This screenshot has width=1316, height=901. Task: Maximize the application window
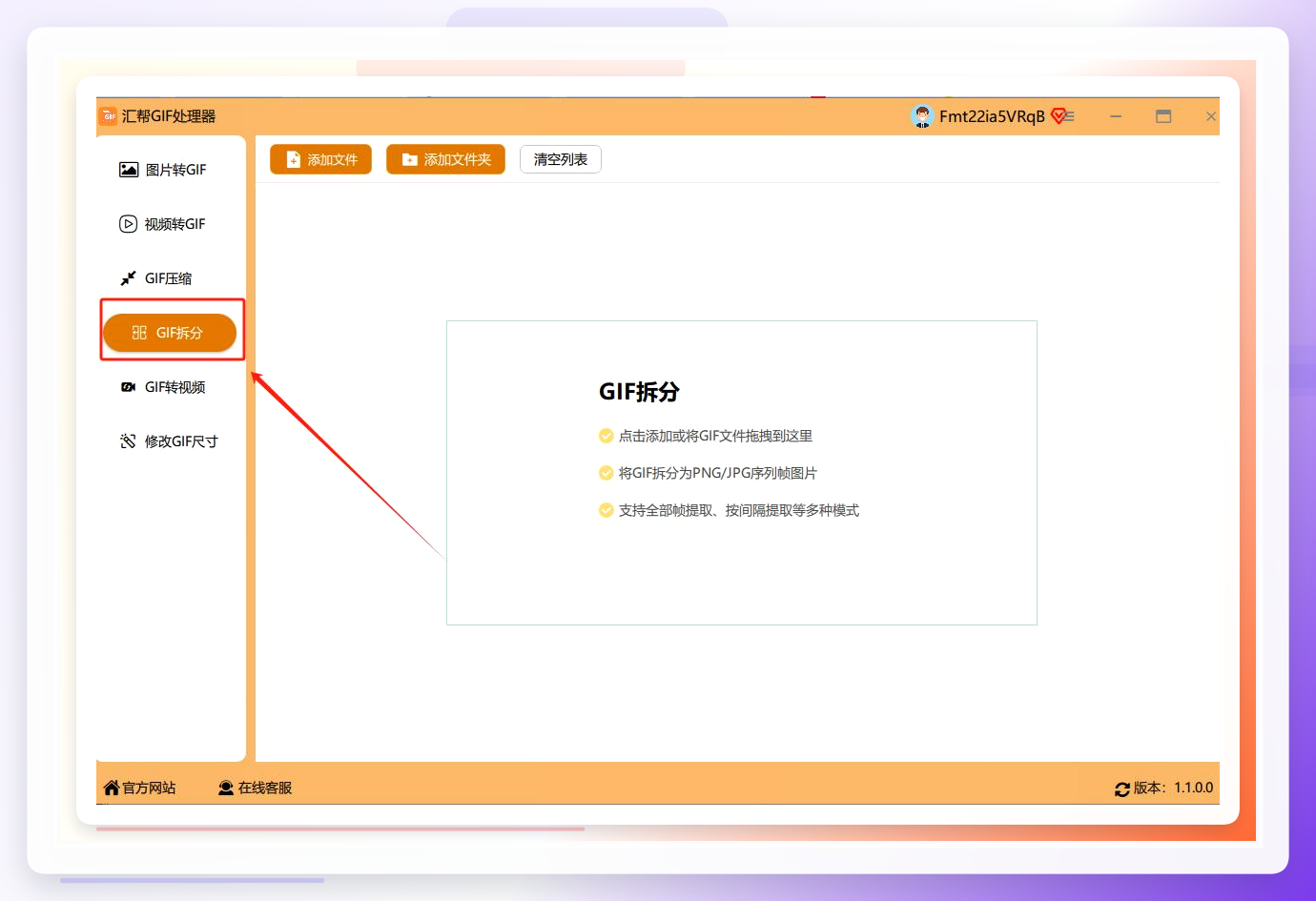pos(1163,116)
